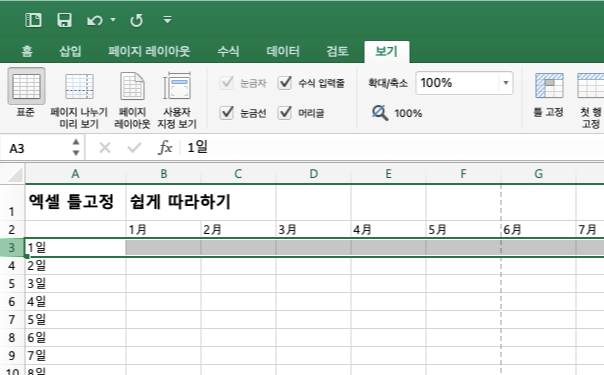Click the workbook panel icon in title bar
The image size is (604, 375).
click(33, 20)
